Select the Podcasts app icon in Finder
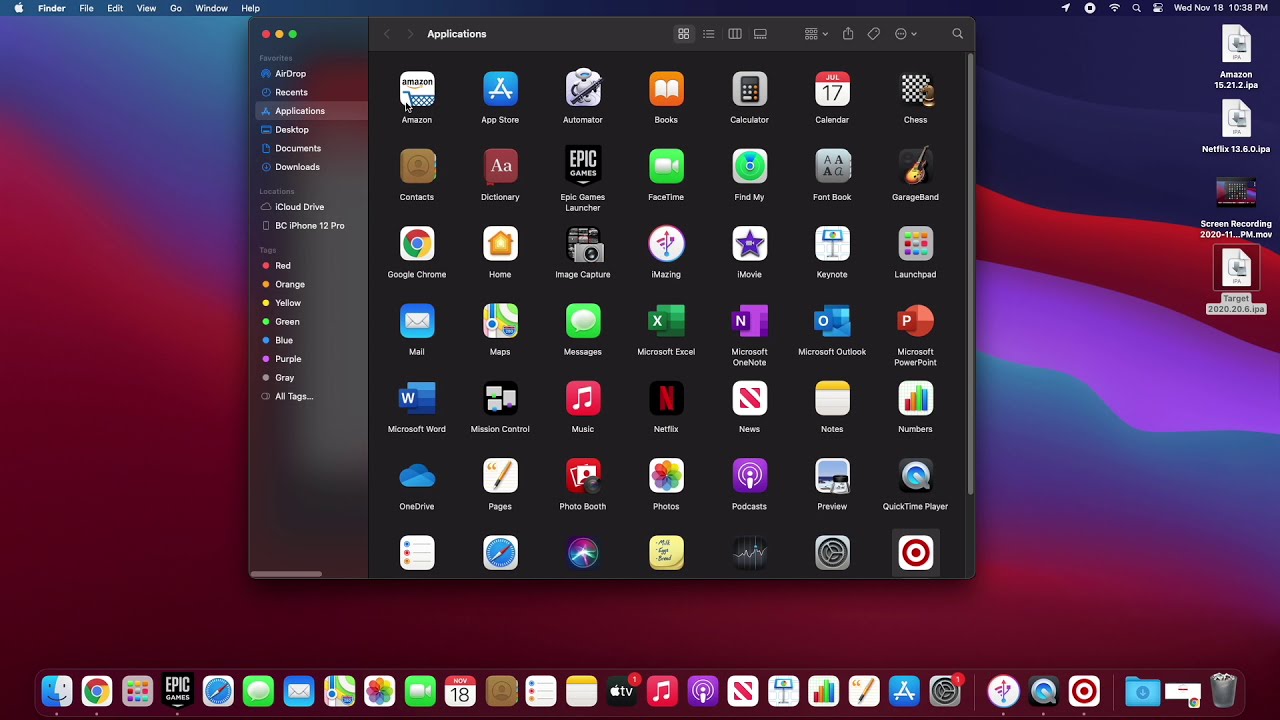This screenshot has width=1280, height=720. tap(749, 476)
